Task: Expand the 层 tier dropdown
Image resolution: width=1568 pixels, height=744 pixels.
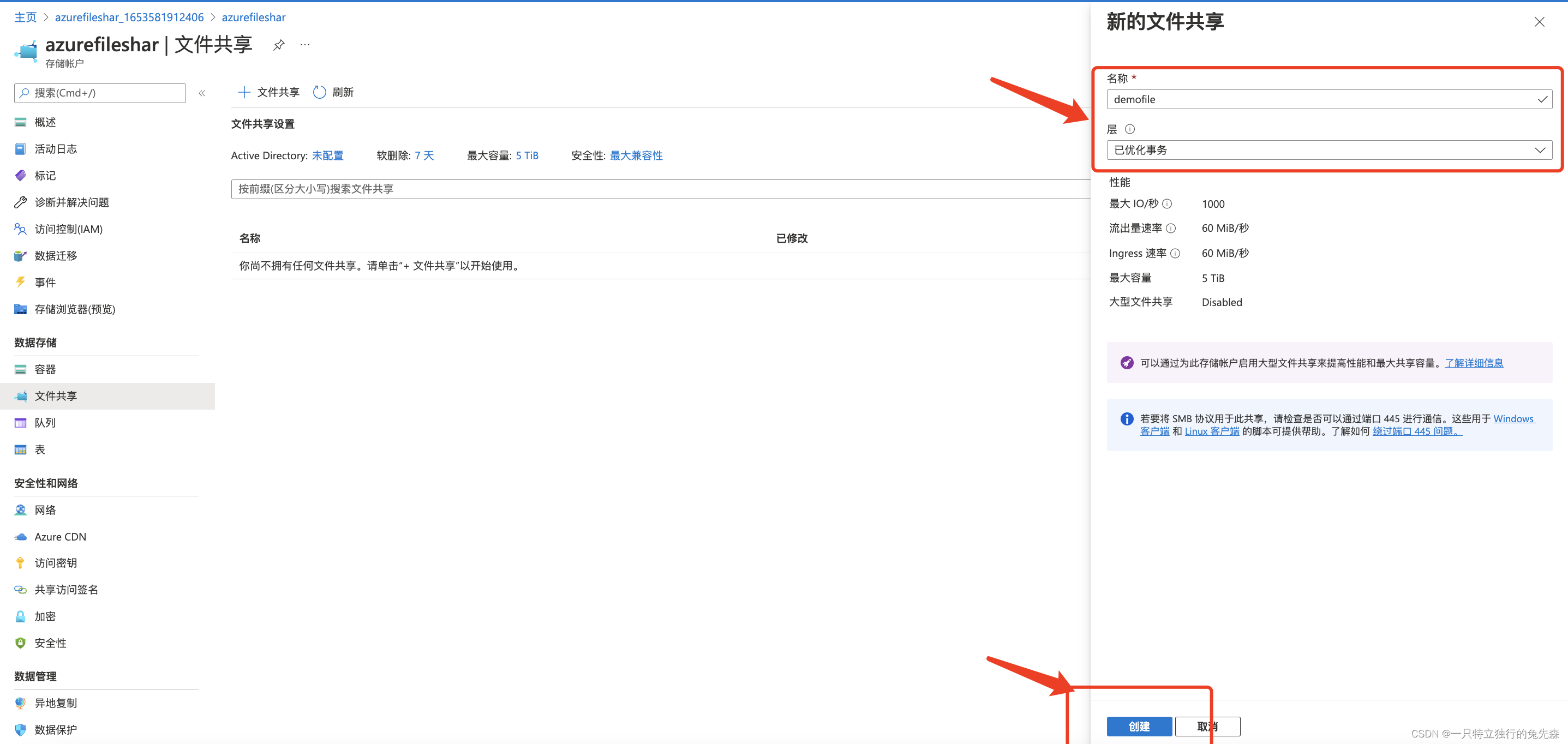Action: point(1329,150)
